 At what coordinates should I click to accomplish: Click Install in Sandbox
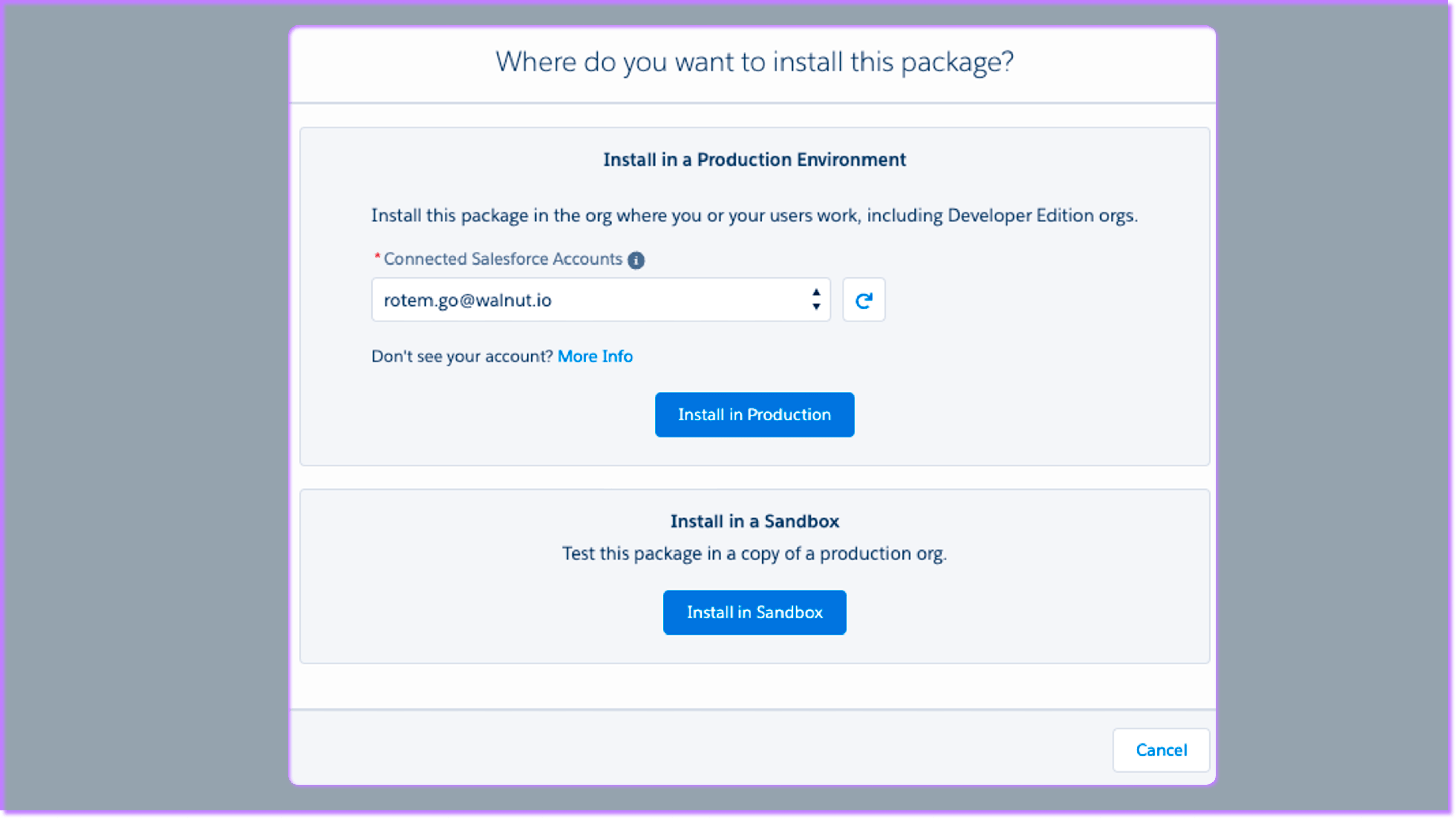click(x=754, y=612)
